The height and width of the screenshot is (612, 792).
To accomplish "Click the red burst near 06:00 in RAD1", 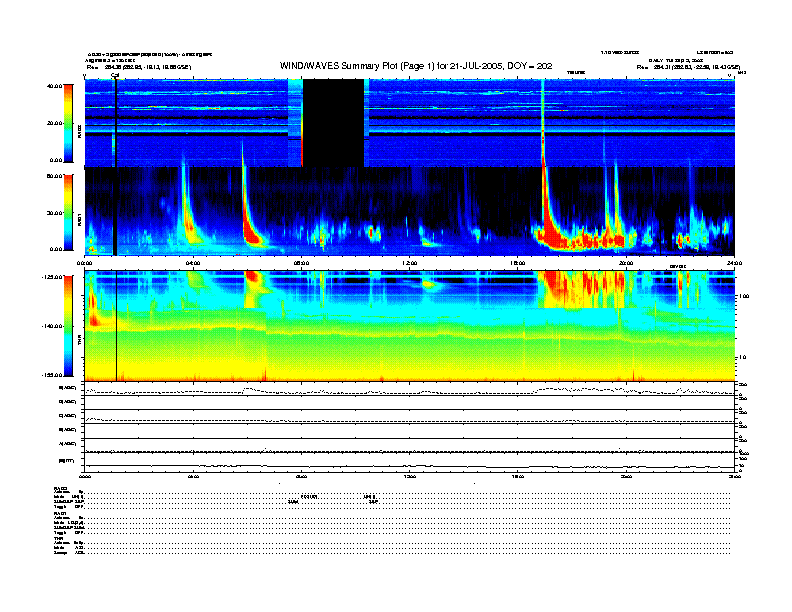I will [251, 232].
